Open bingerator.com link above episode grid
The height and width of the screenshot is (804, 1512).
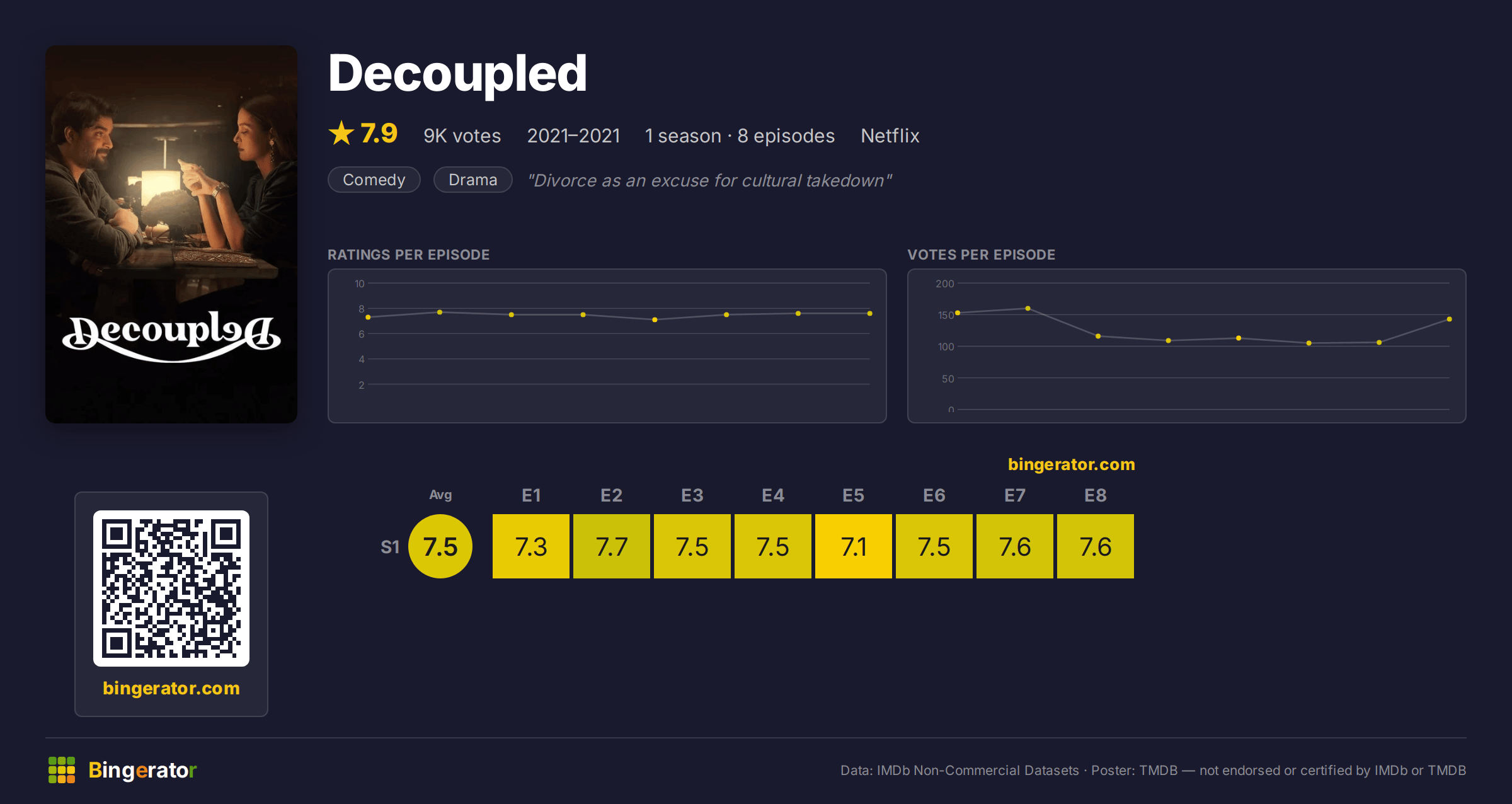1072,464
